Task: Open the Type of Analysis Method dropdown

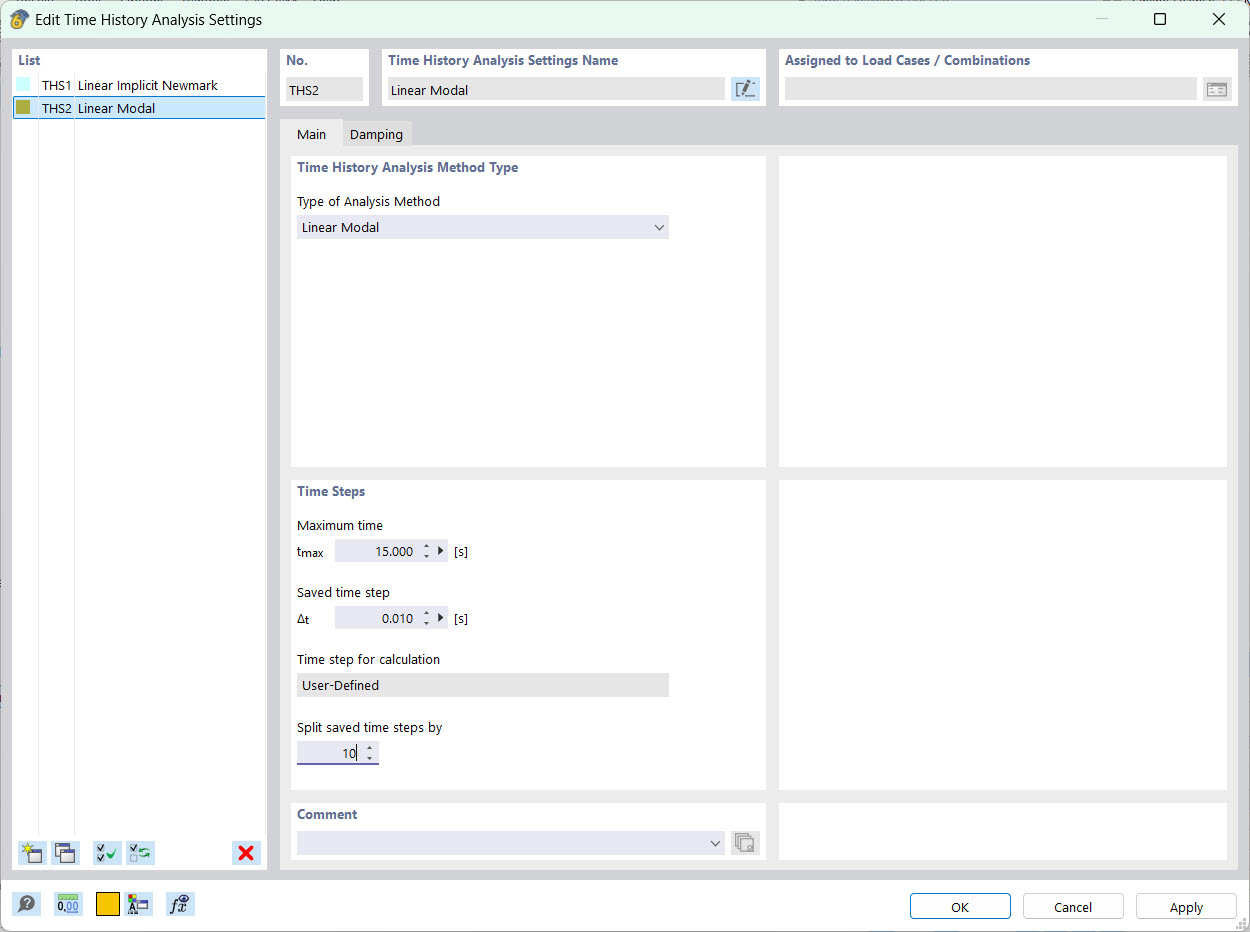Action: pyautogui.click(x=659, y=227)
